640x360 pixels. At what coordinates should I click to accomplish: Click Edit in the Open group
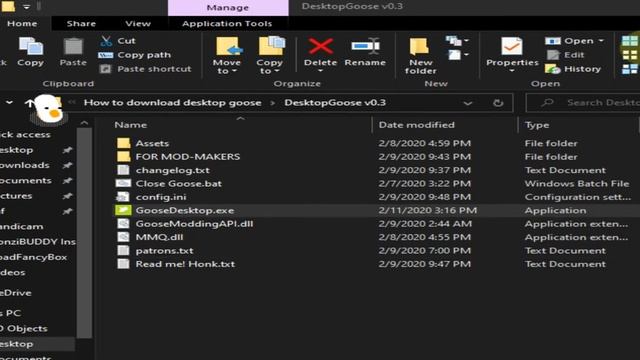pos(565,55)
